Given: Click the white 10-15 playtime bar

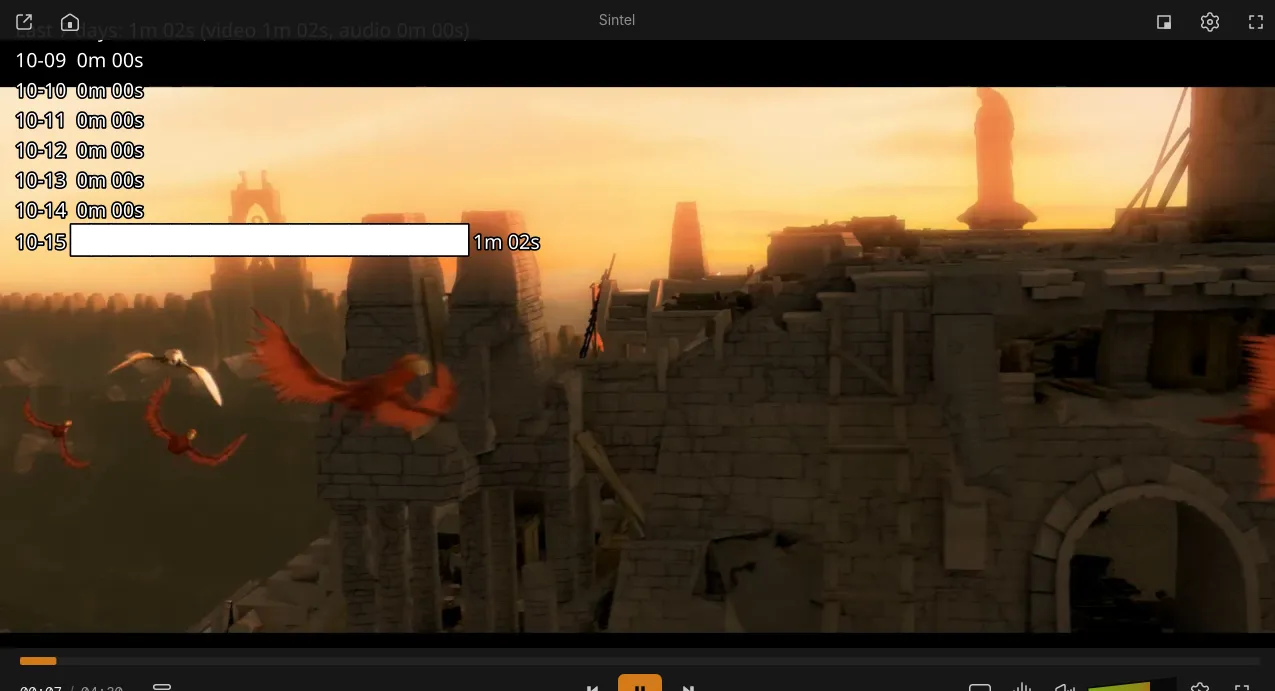Looking at the screenshot, I should [270, 240].
